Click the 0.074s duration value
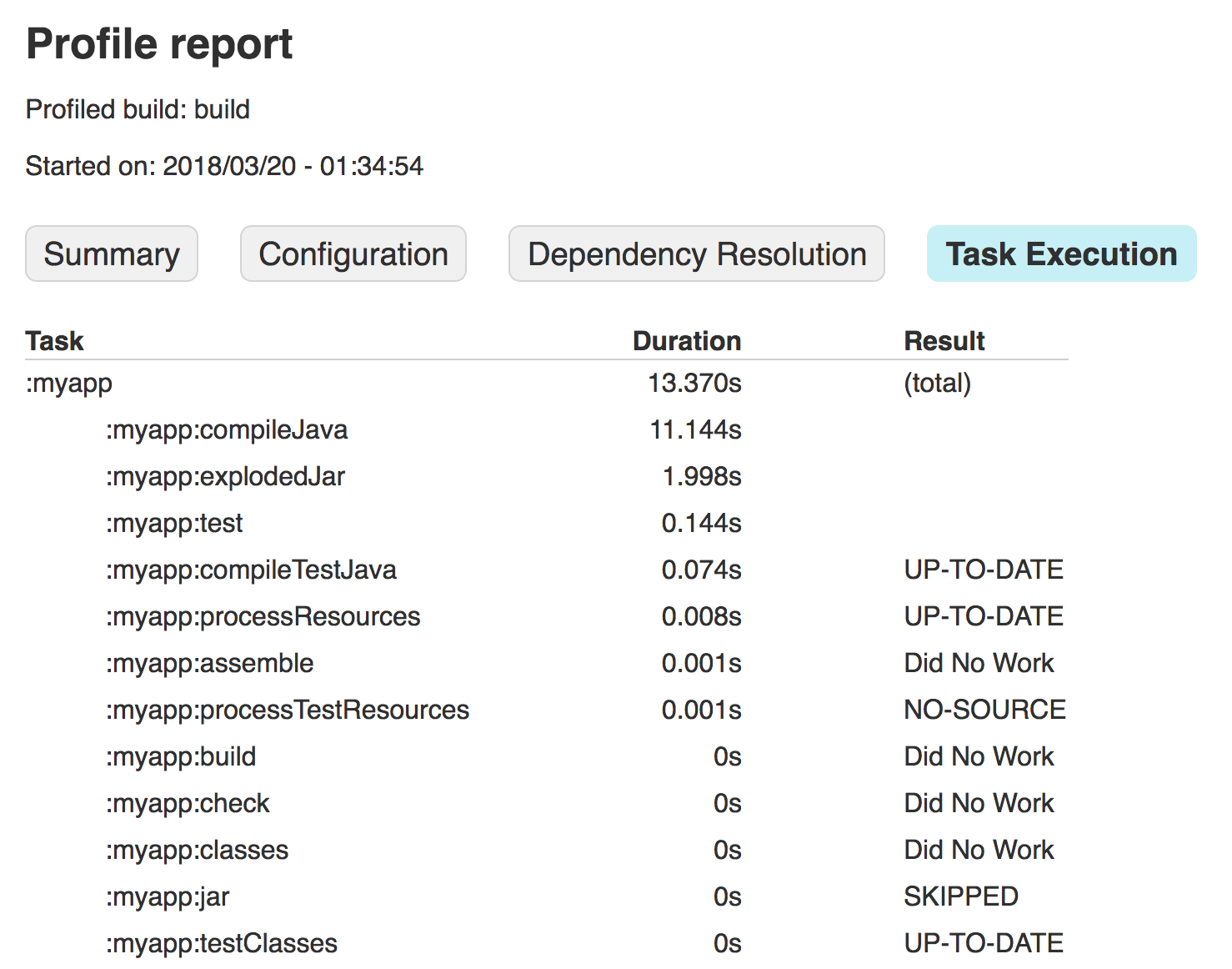 [x=702, y=570]
